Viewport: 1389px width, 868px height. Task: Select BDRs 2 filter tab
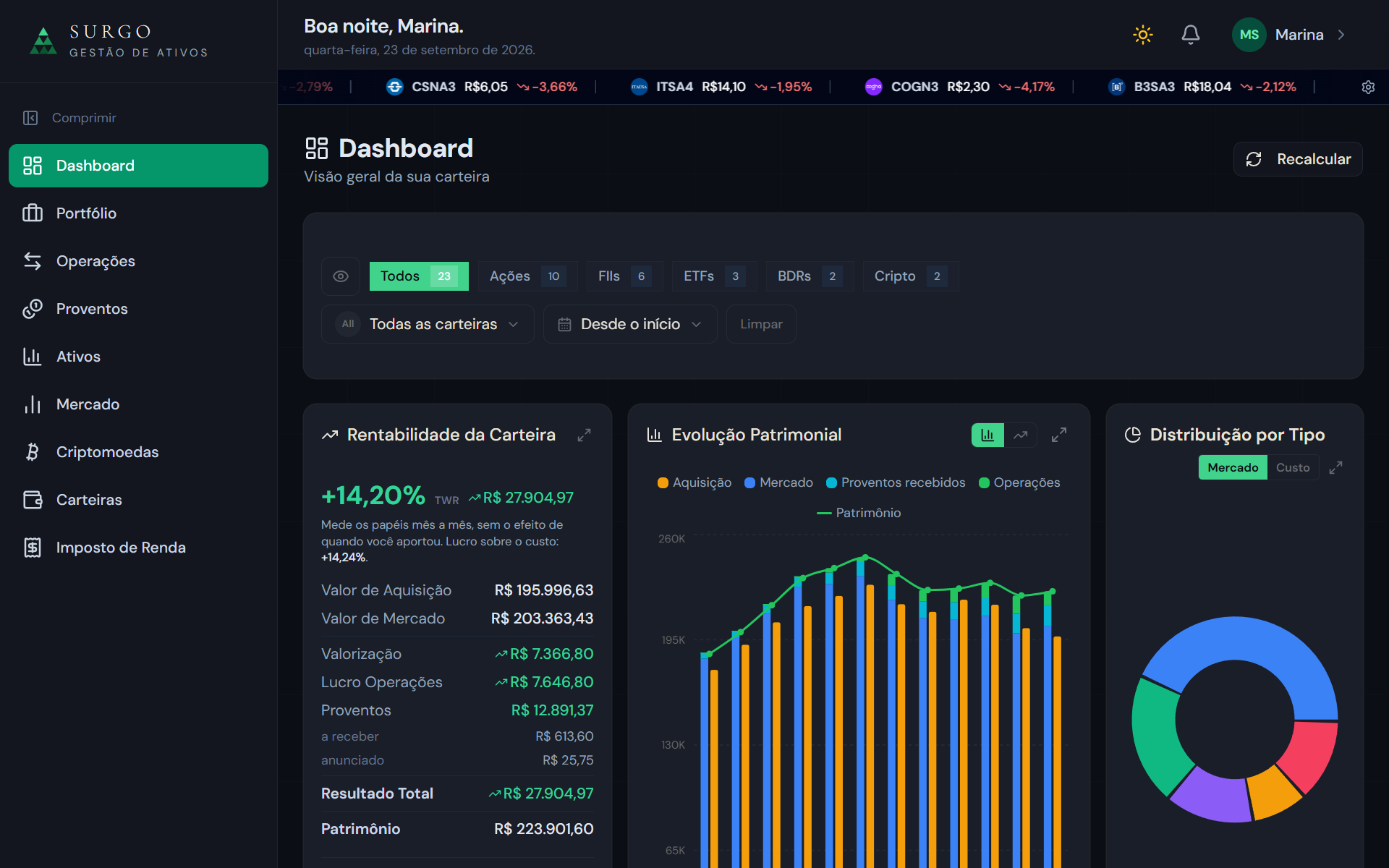pos(810,276)
